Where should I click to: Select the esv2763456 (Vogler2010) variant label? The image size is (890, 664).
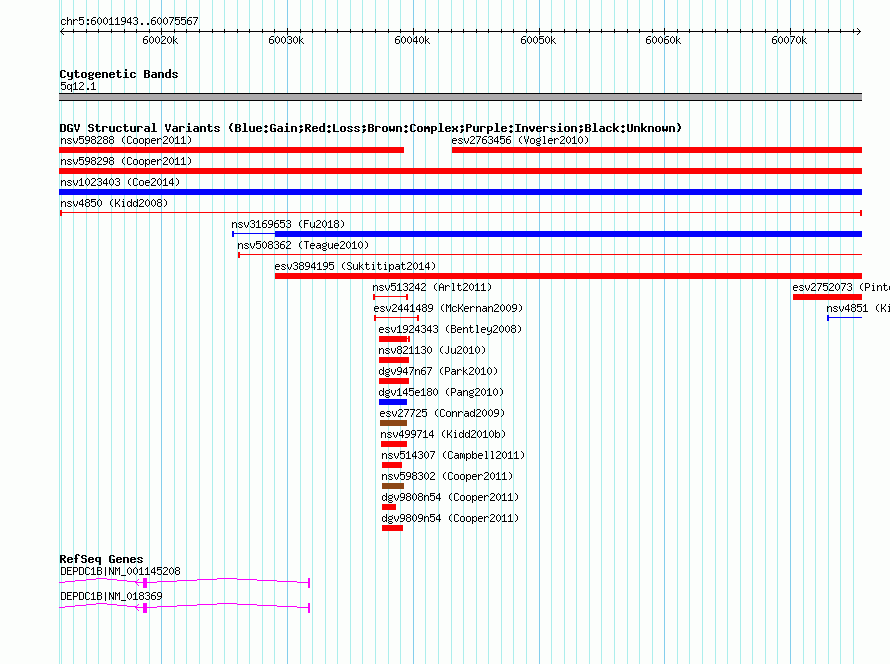click(x=520, y=140)
